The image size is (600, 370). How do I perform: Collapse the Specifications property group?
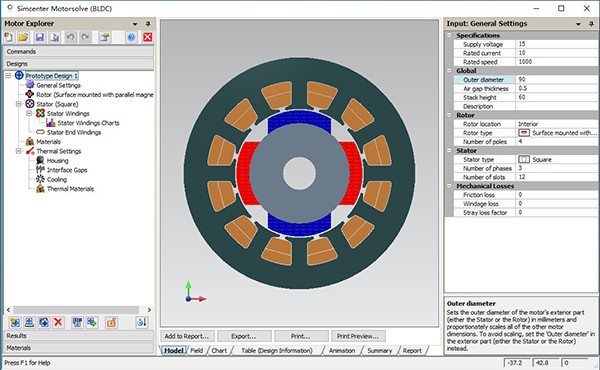(x=449, y=35)
